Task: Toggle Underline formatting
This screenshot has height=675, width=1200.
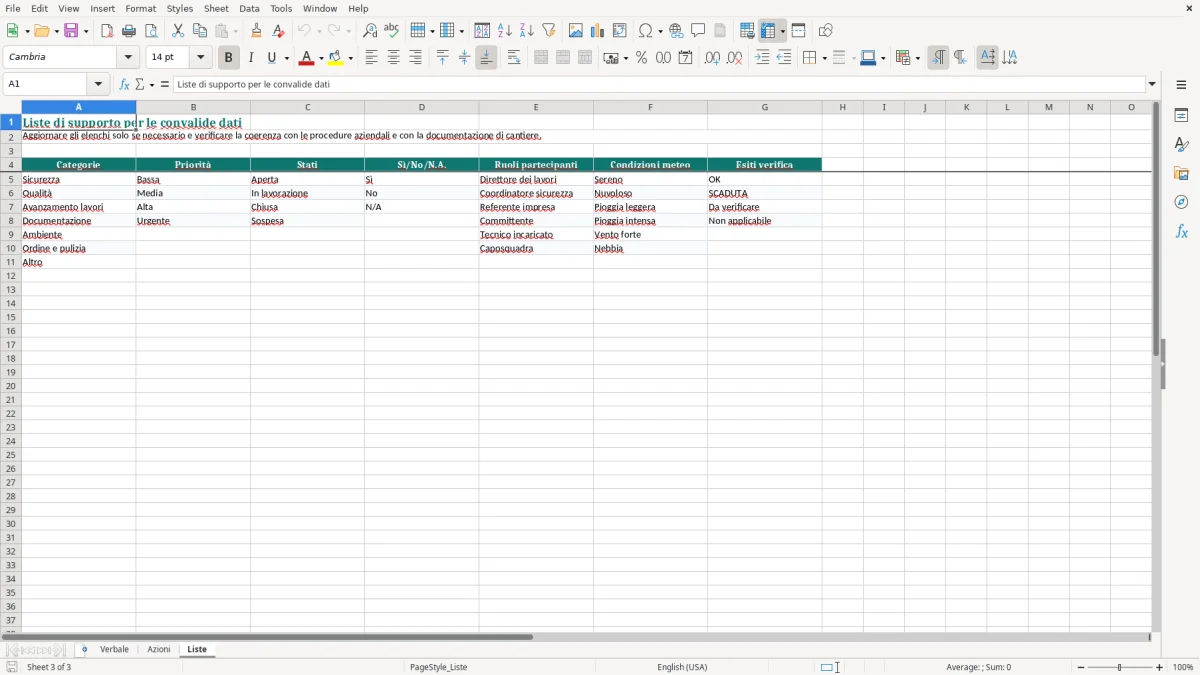Action: click(x=271, y=58)
